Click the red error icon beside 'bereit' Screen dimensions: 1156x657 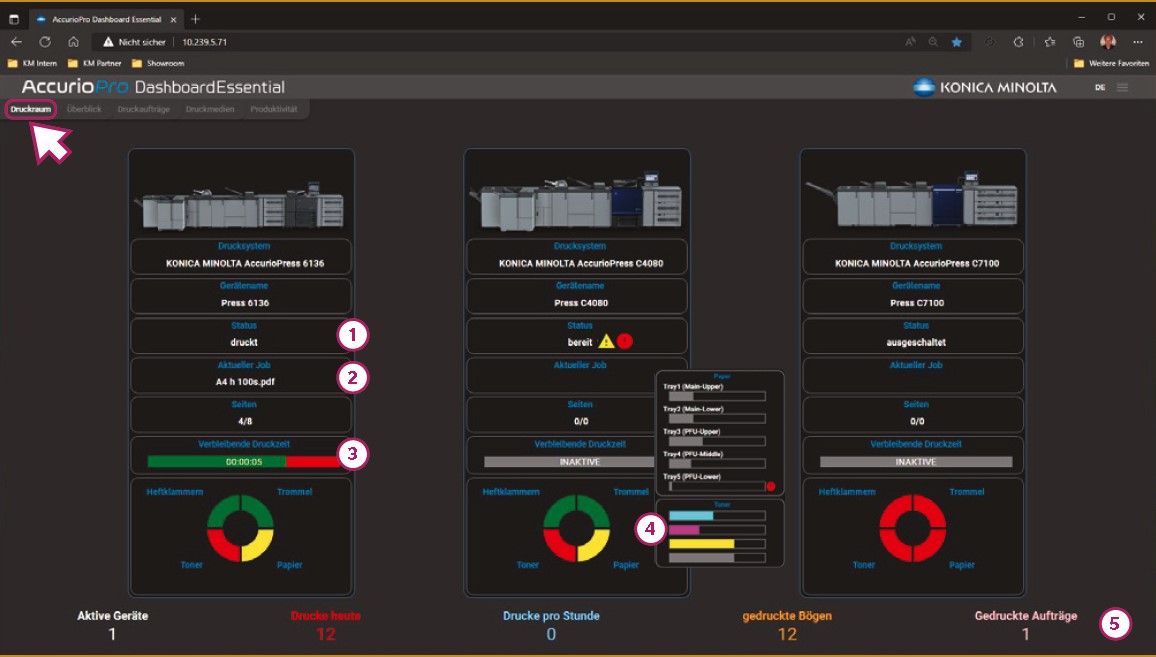[624, 341]
